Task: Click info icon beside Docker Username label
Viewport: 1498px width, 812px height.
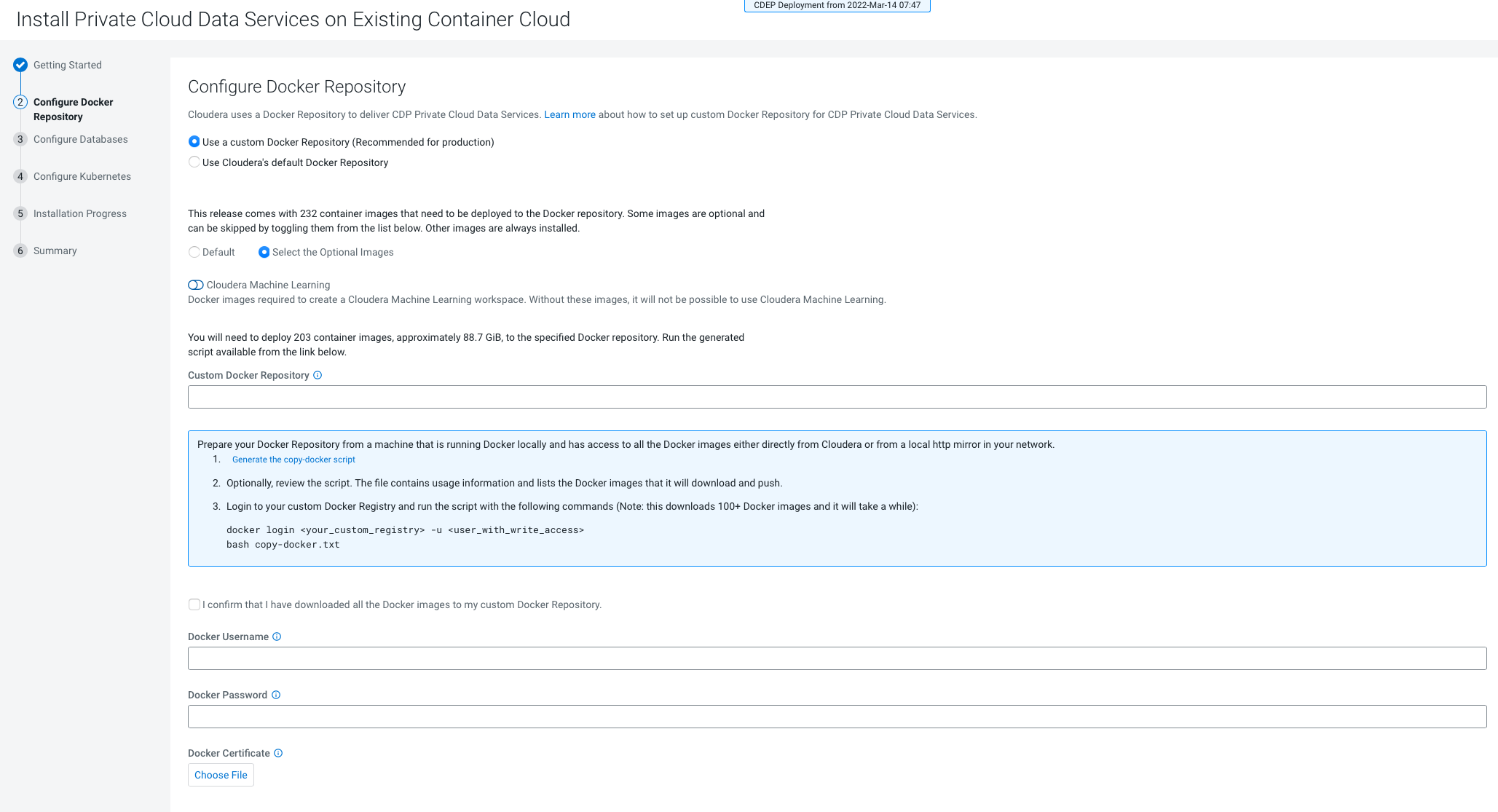Action: pos(277,636)
